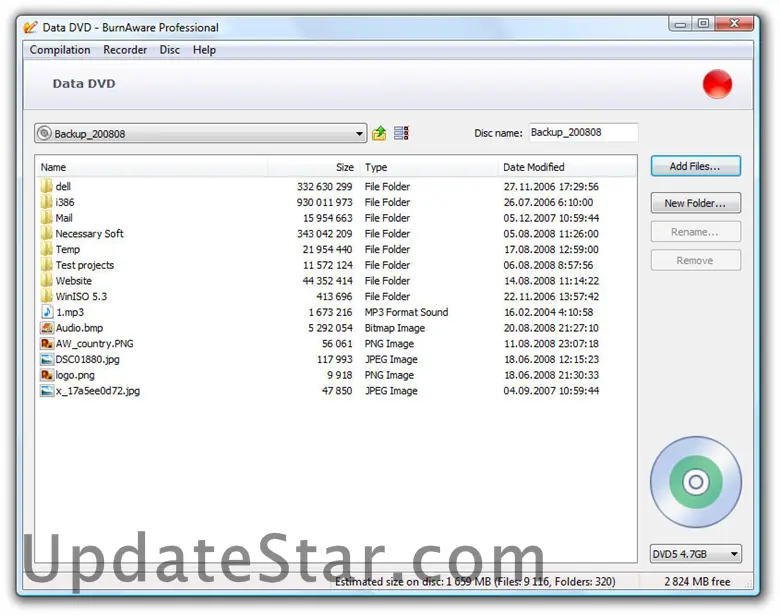This screenshot has width=780, height=615.
Task: Click the Test projects folder icon
Action: tap(46, 265)
